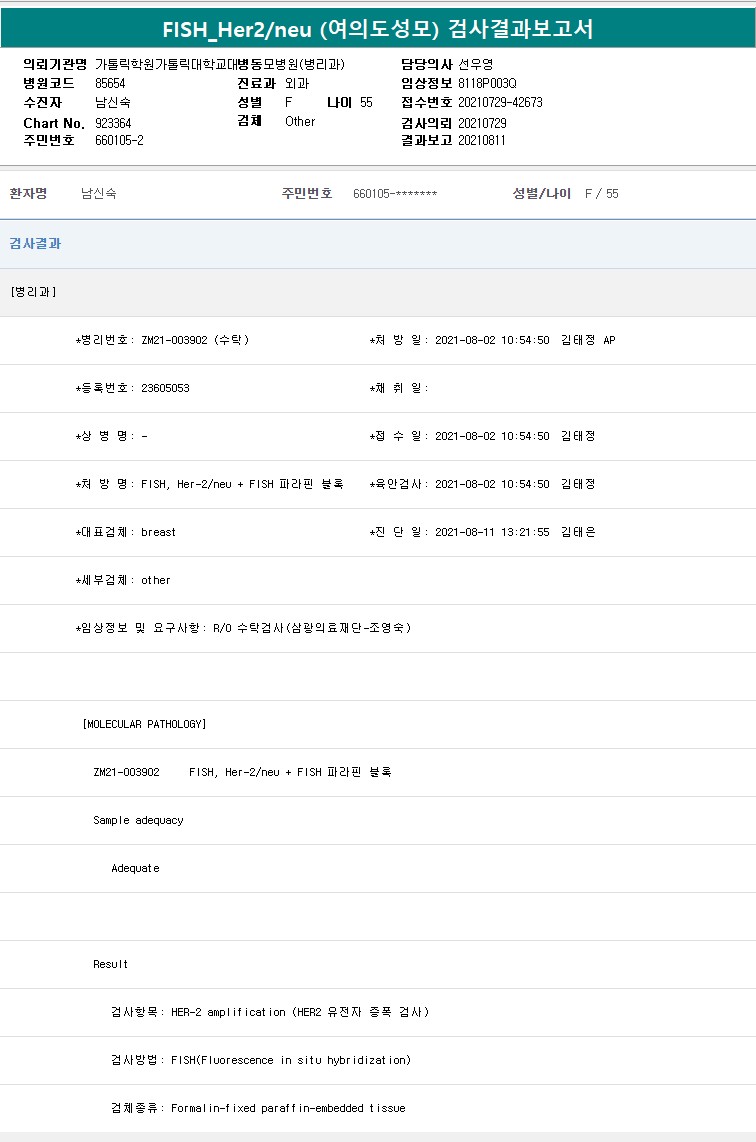Image resolution: width=756 pixels, height=1142 pixels.
Task: Click 병리번호 ZM21-003902 (수탁)
Action: pos(162,340)
